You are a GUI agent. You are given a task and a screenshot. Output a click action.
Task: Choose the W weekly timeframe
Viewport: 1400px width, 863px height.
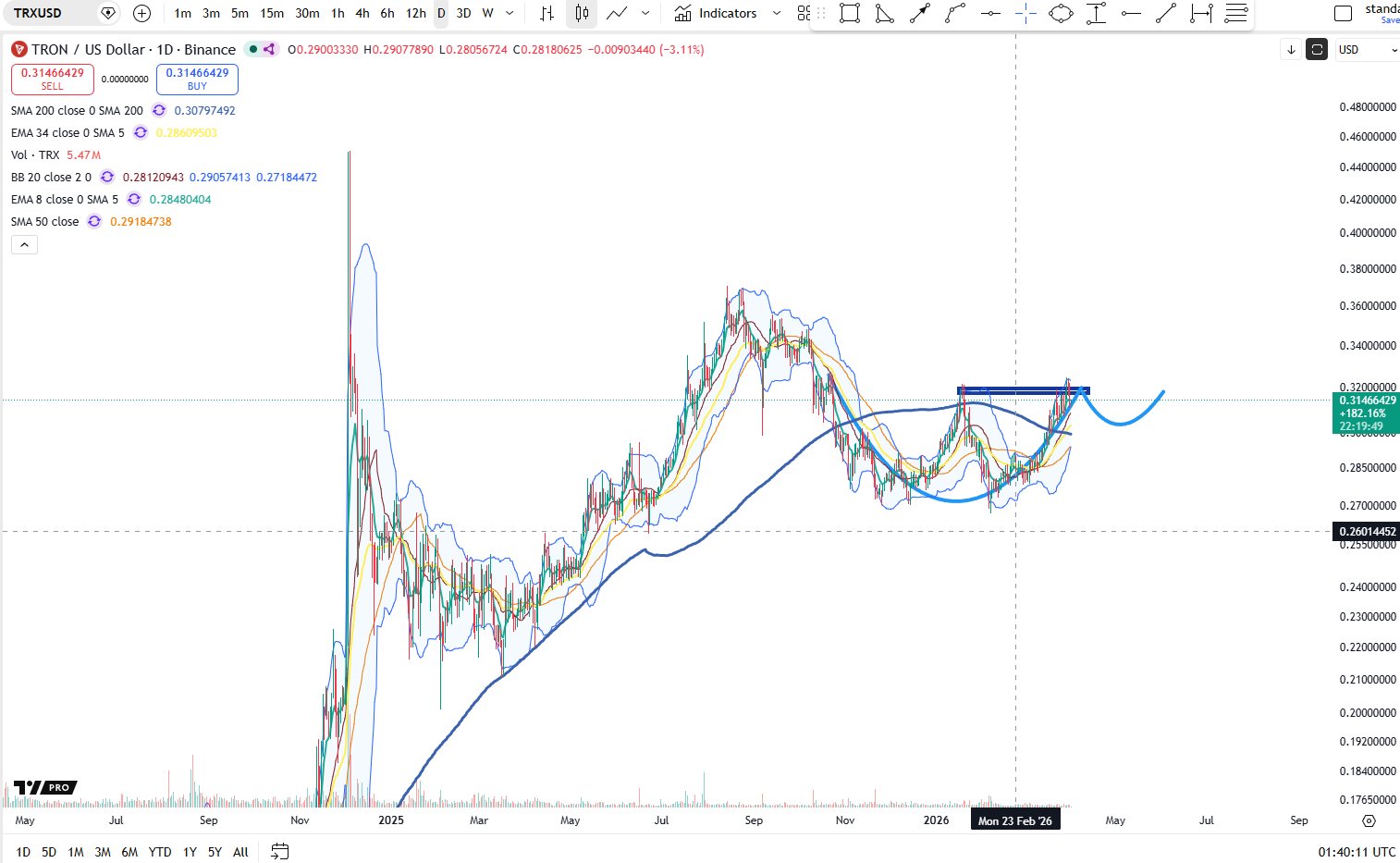click(x=487, y=13)
